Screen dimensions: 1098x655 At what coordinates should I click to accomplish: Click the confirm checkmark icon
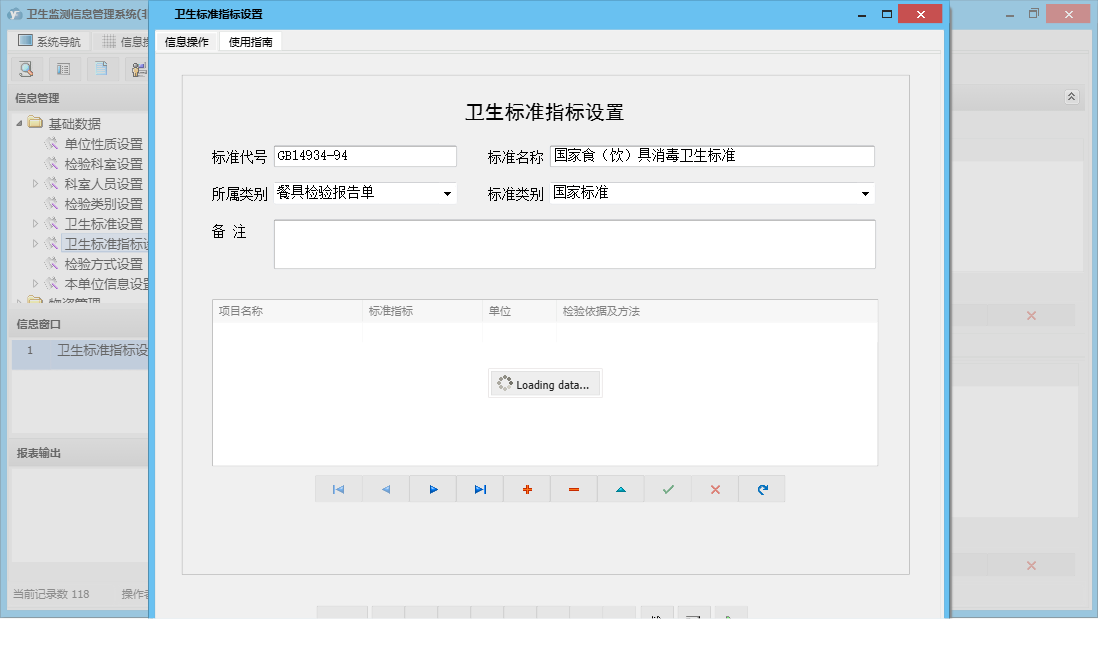[667, 489]
